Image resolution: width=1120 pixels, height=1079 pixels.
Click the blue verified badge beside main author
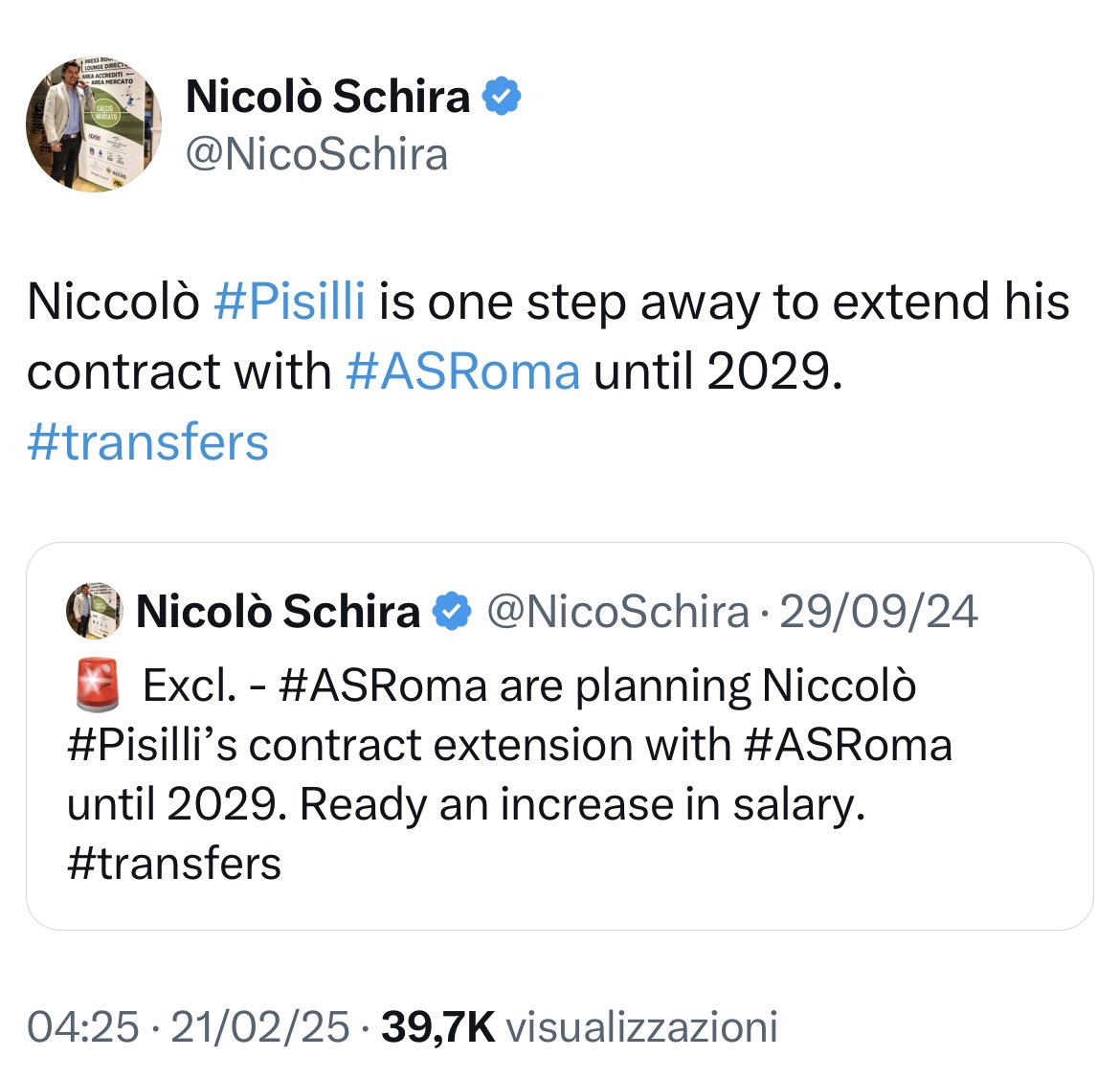[503, 96]
